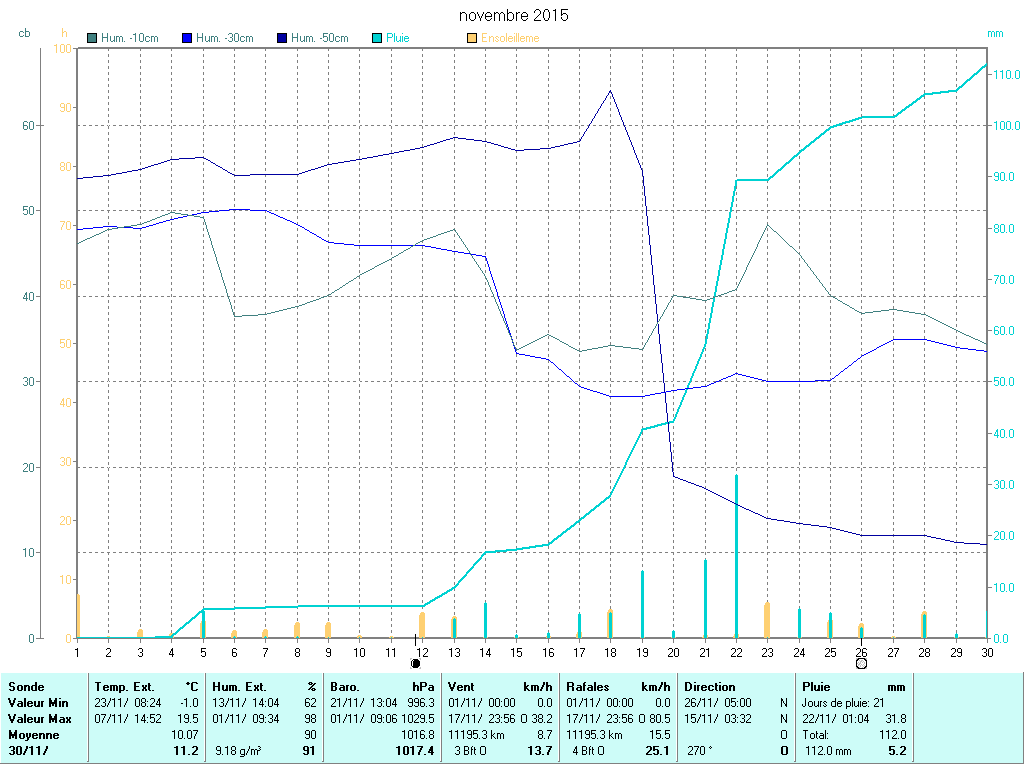Click the sunshine bar on day 23
Screen dimensions: 1024x764
click(767, 620)
